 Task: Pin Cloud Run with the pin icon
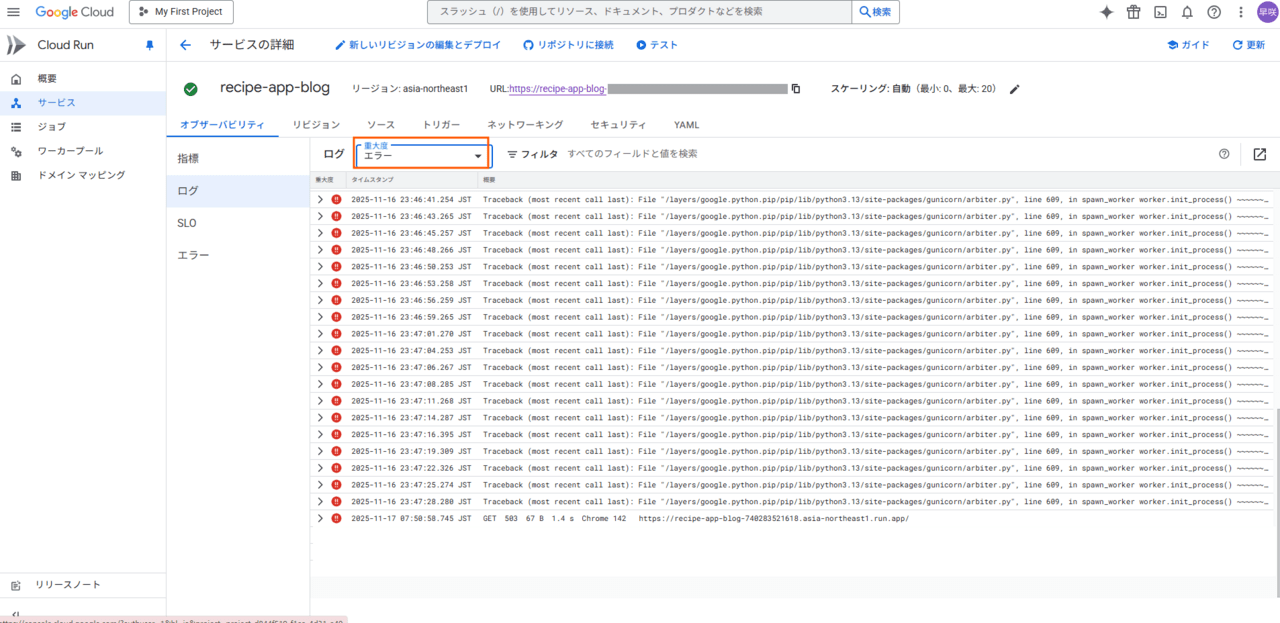(x=150, y=45)
